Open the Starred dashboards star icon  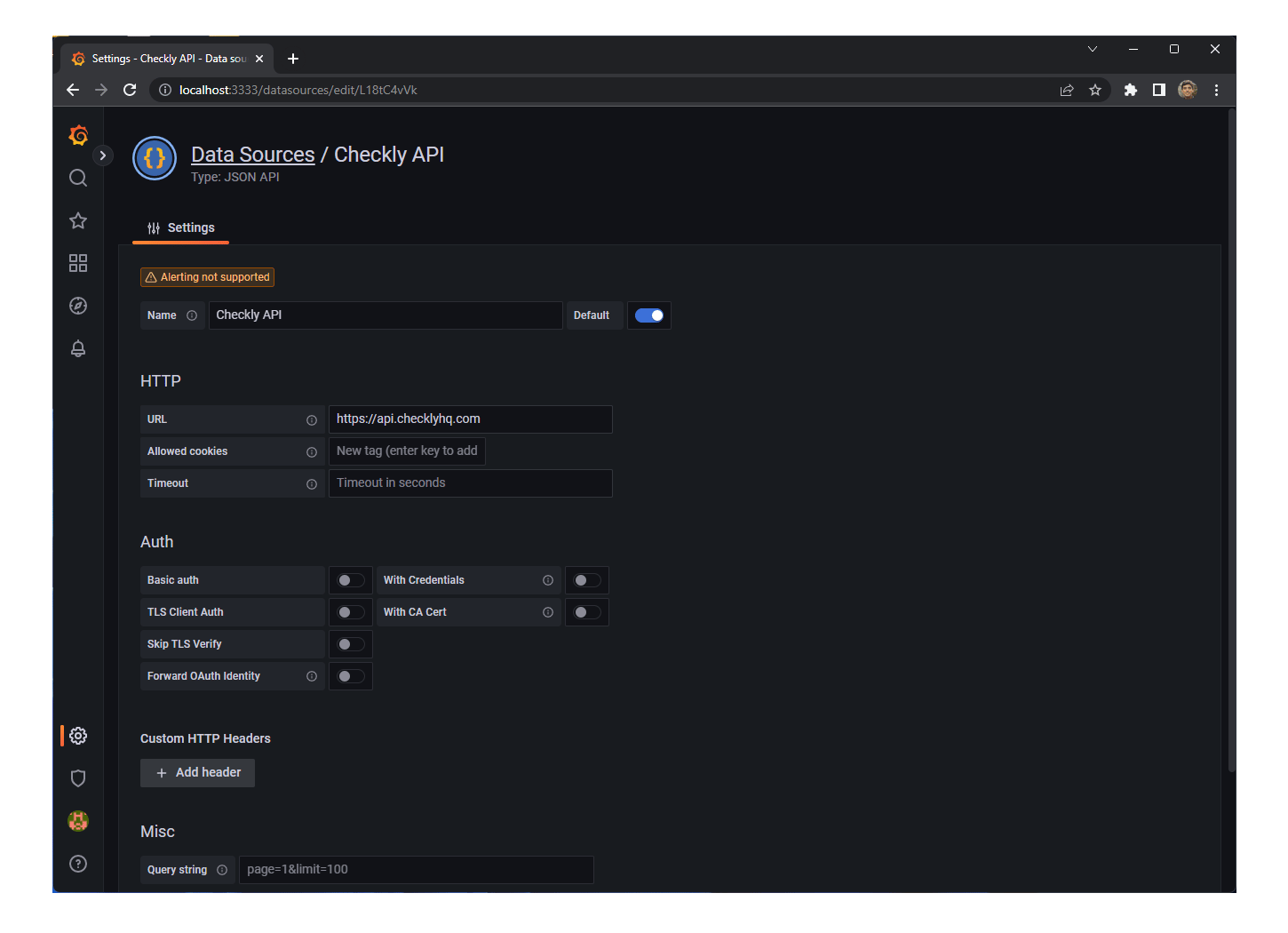[78, 220]
